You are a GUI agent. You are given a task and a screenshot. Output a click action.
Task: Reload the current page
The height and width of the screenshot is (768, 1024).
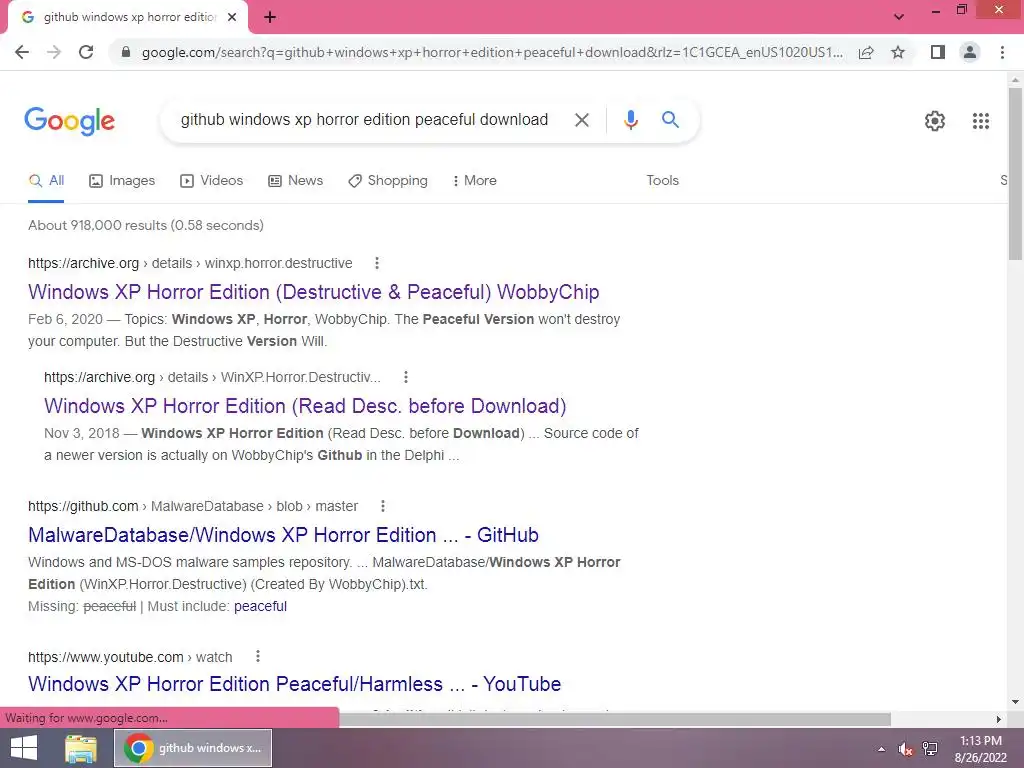point(86,52)
